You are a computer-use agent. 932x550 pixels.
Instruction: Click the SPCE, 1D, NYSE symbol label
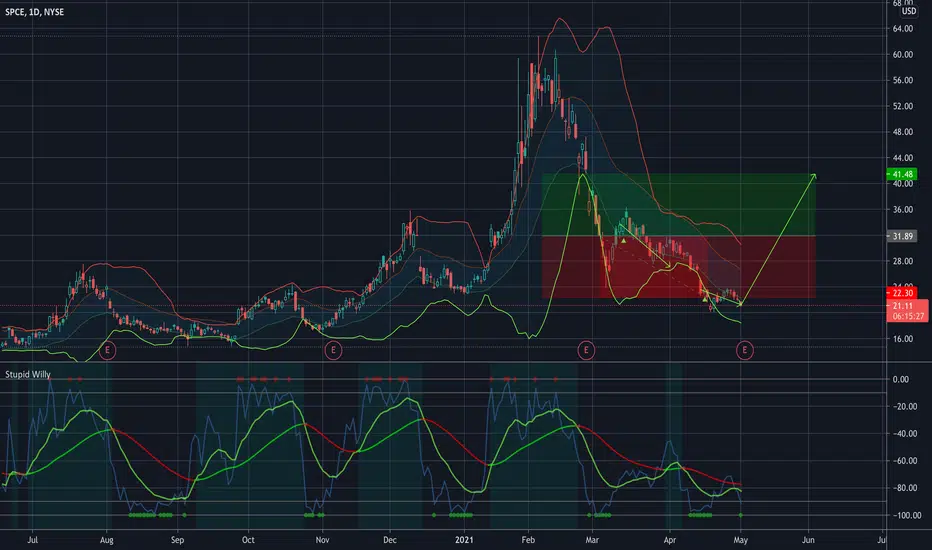[34, 12]
